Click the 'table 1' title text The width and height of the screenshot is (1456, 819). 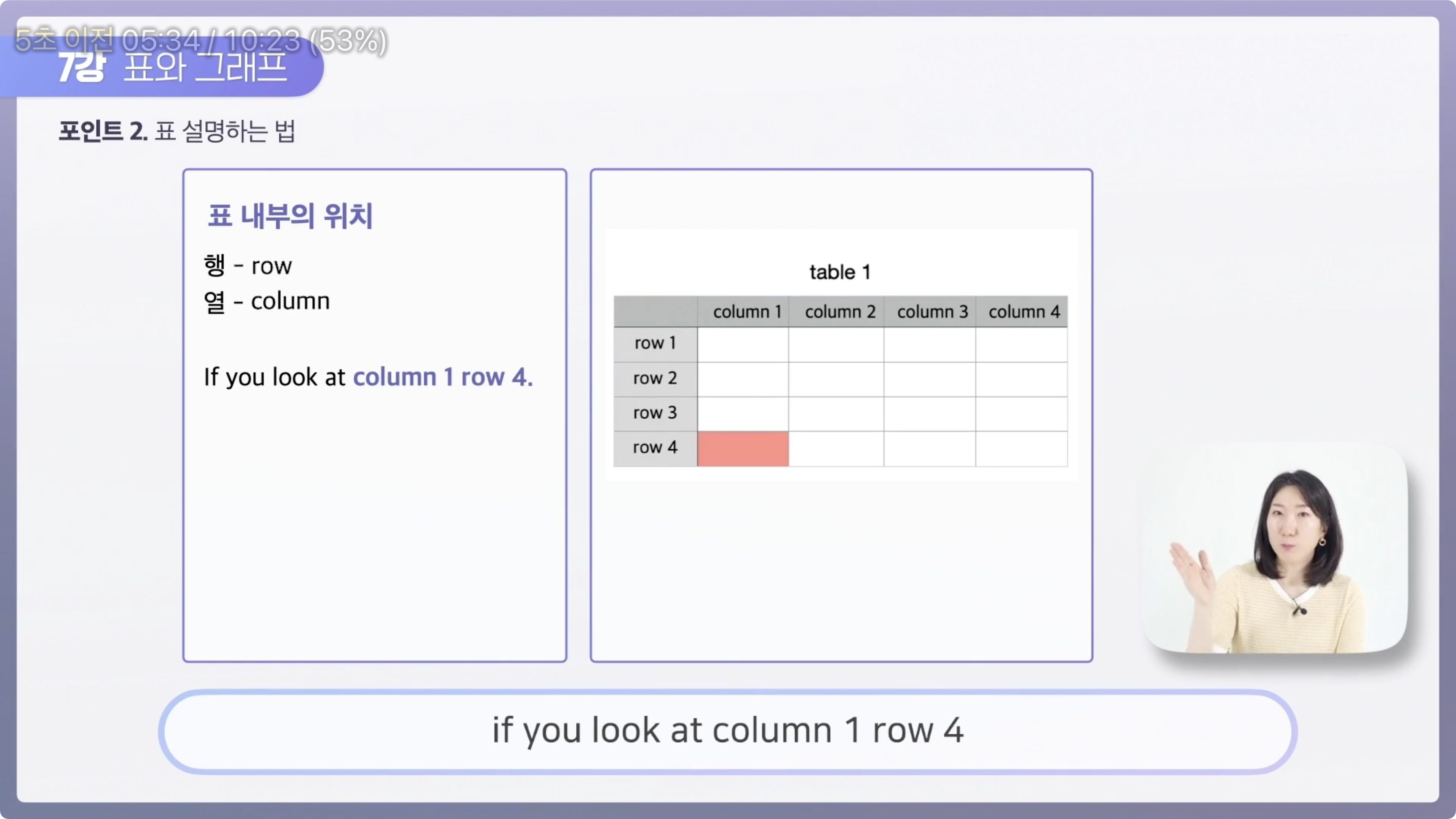tap(840, 272)
